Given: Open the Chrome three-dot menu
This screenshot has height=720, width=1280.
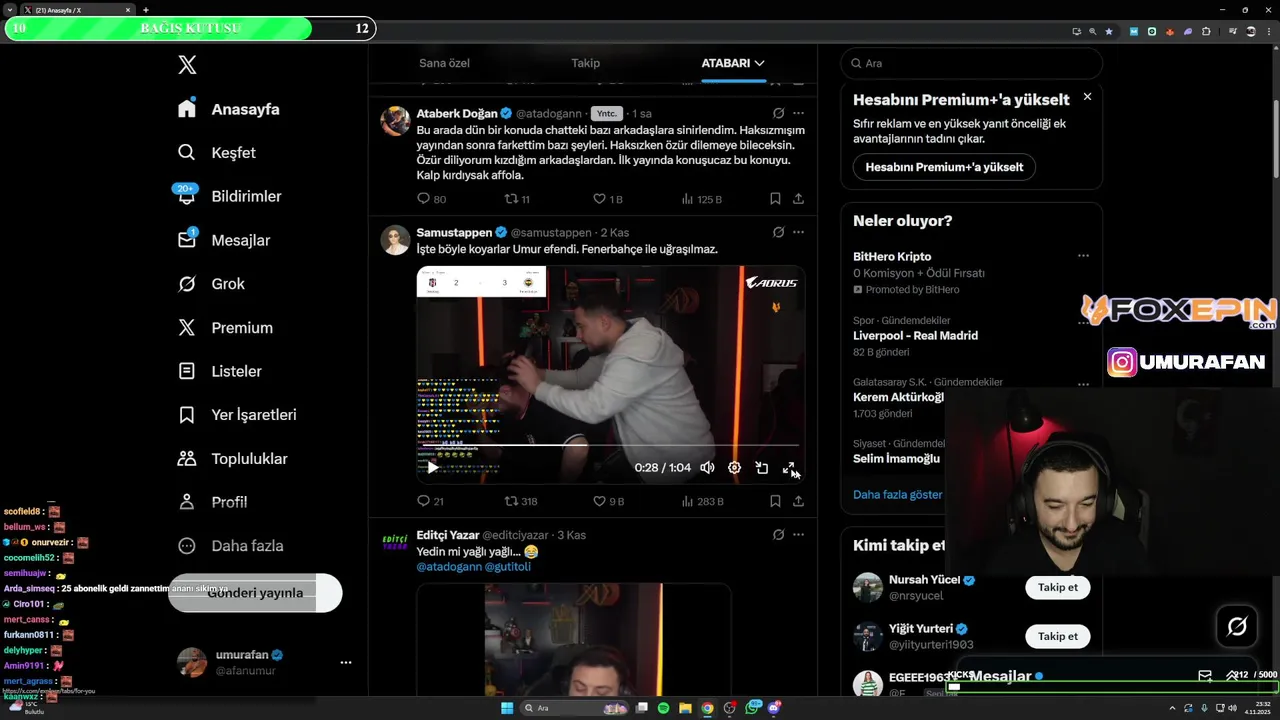Looking at the screenshot, I should pyautogui.click(x=1267, y=31).
